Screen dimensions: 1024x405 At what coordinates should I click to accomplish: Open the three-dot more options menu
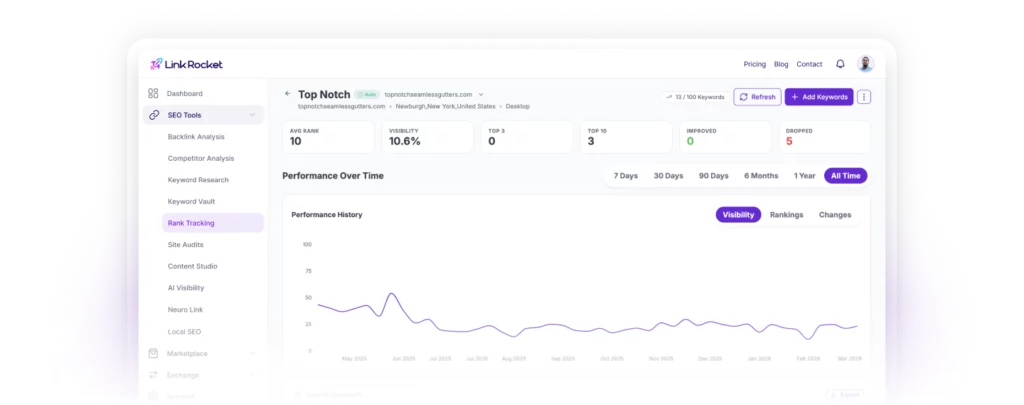click(864, 97)
